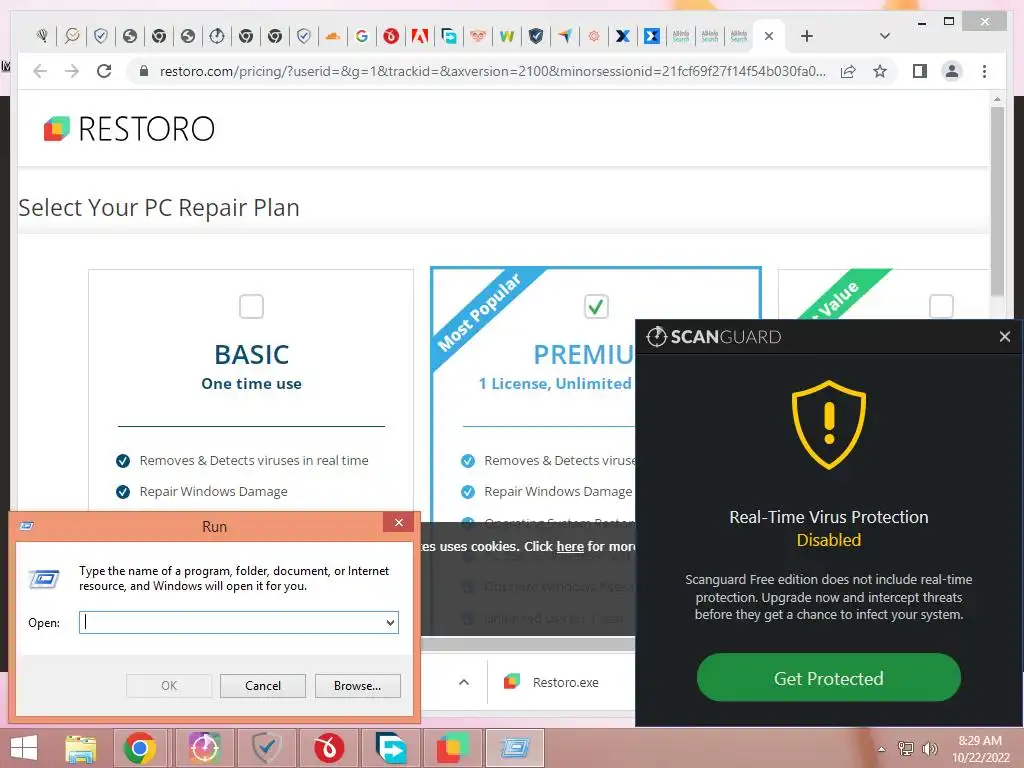
Task: Open Chrome's three-dot menu
Action: pyautogui.click(x=984, y=71)
